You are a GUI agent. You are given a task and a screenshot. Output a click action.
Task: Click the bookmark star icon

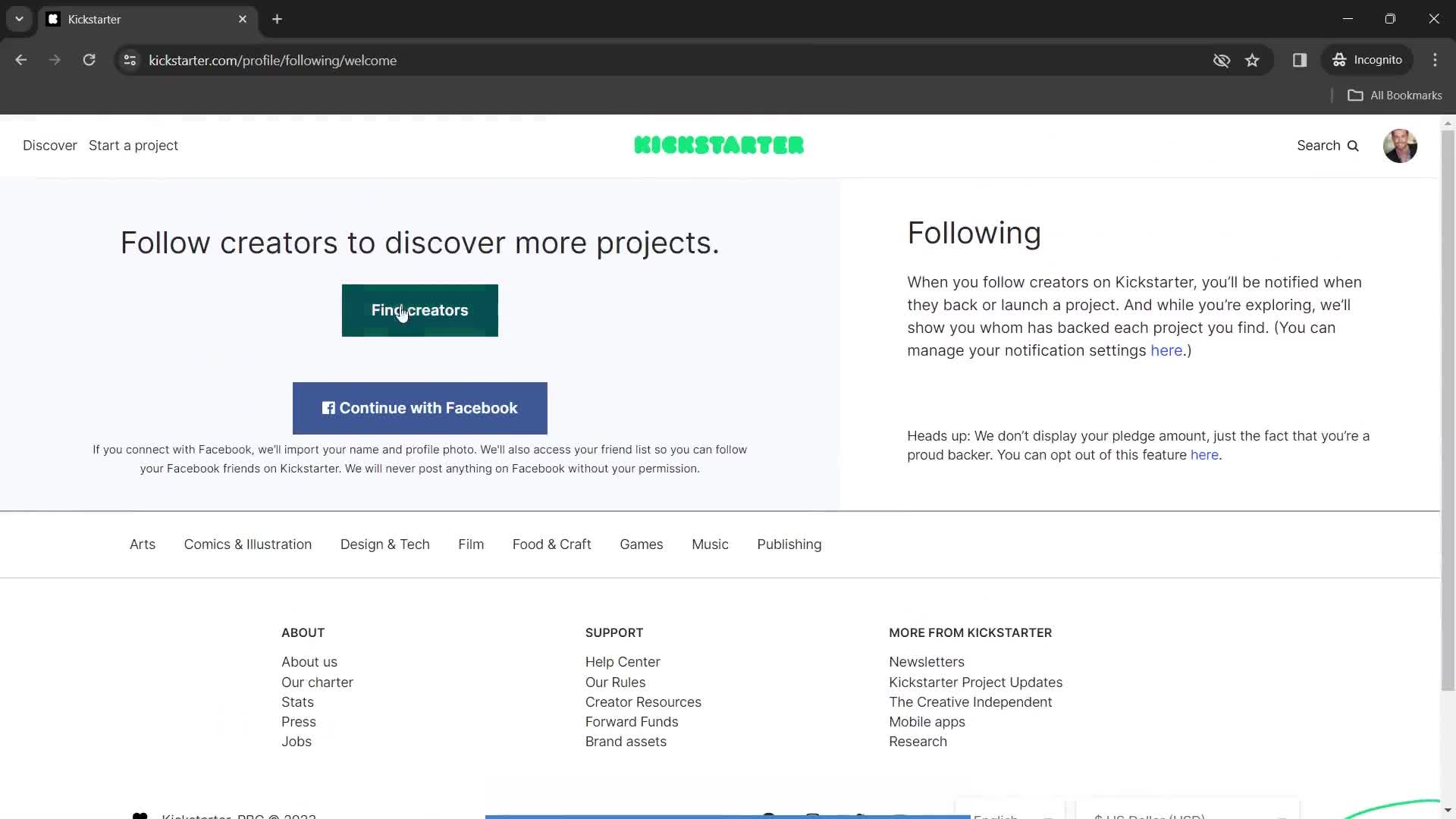[1252, 60]
